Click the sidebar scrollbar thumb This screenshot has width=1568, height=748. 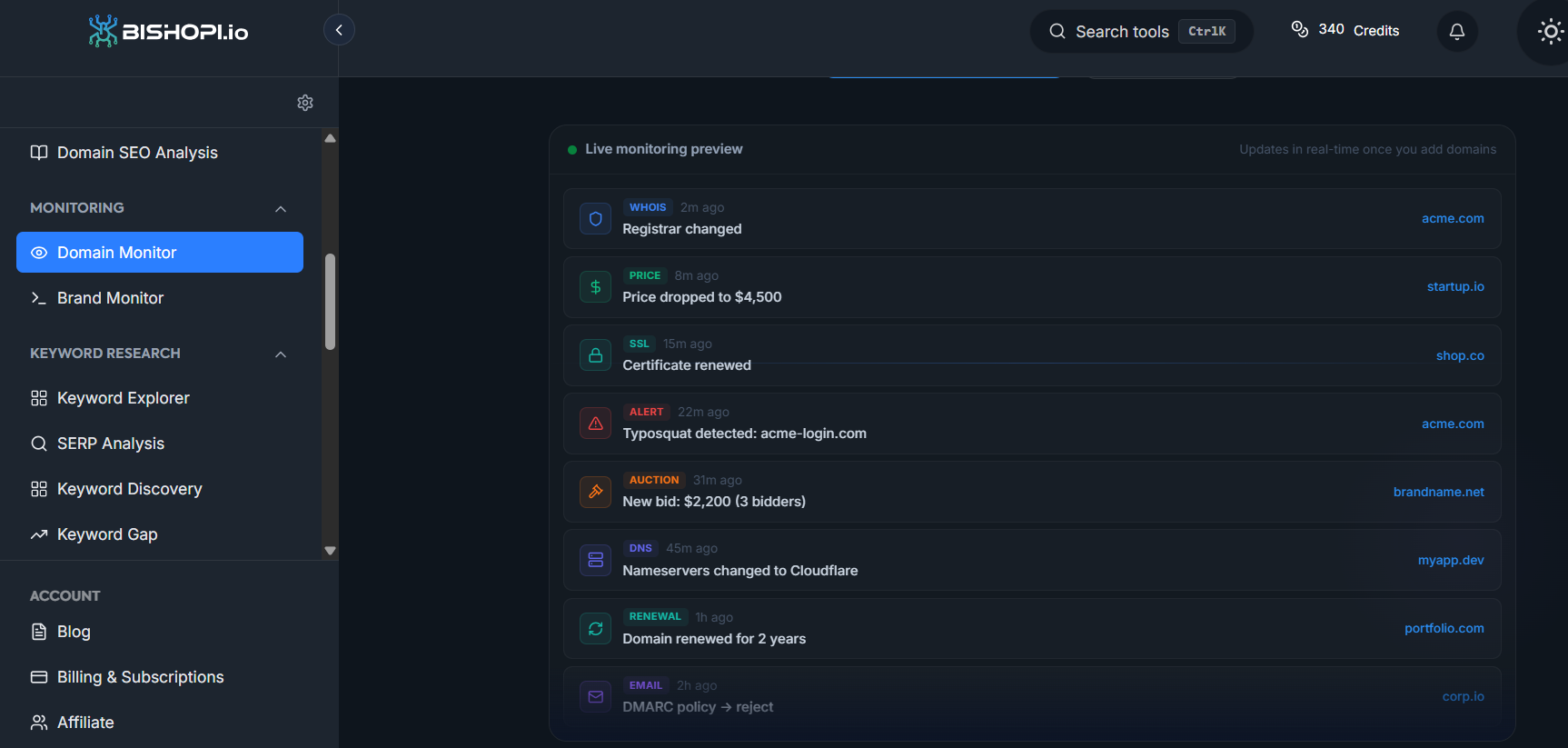coord(331,302)
